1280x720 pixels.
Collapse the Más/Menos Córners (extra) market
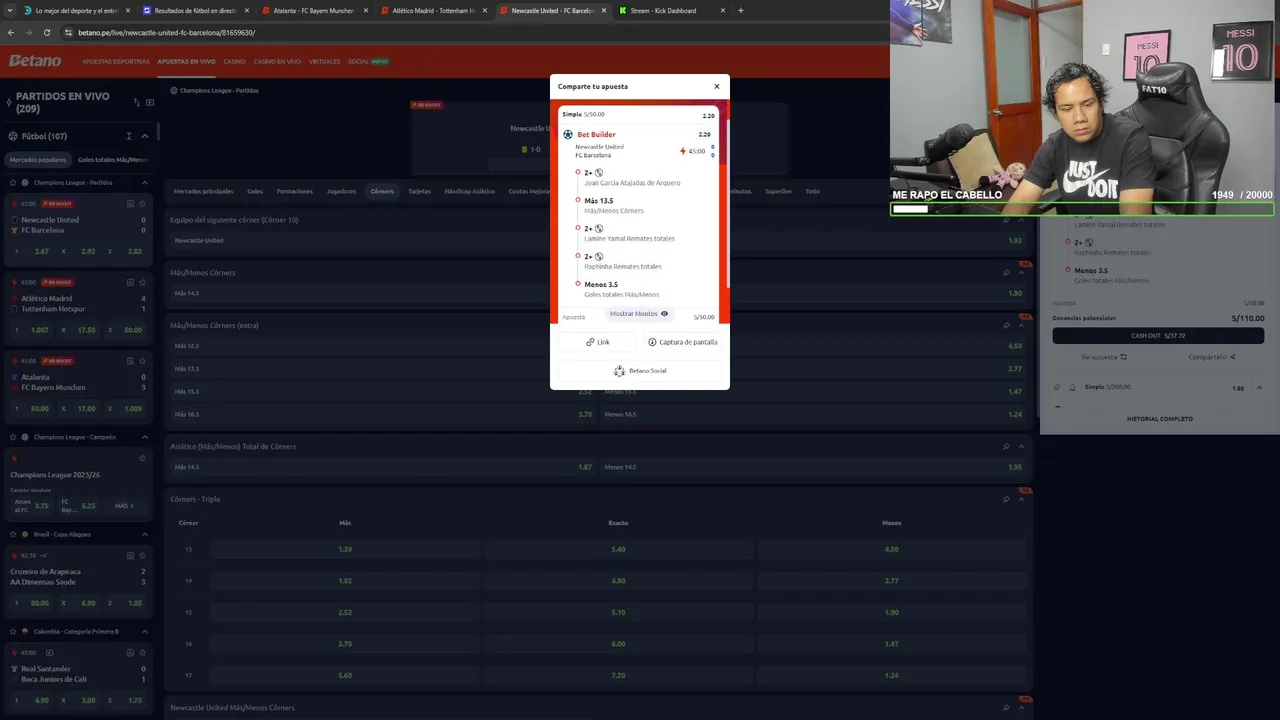point(1021,325)
